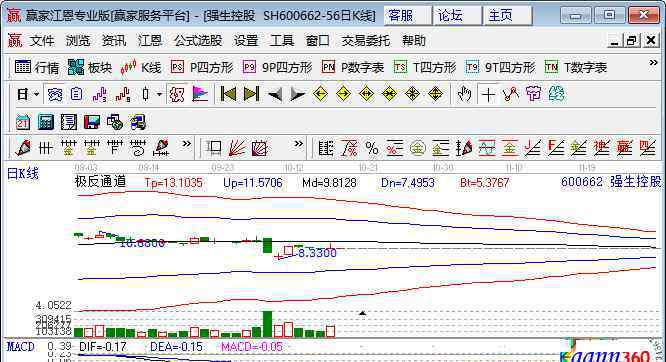Click the 论坛 button
The image size is (666, 362).
tap(457, 16)
